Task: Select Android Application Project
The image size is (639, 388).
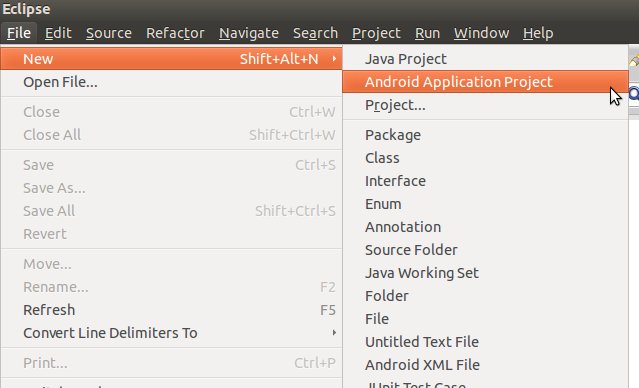Action: (x=485, y=82)
